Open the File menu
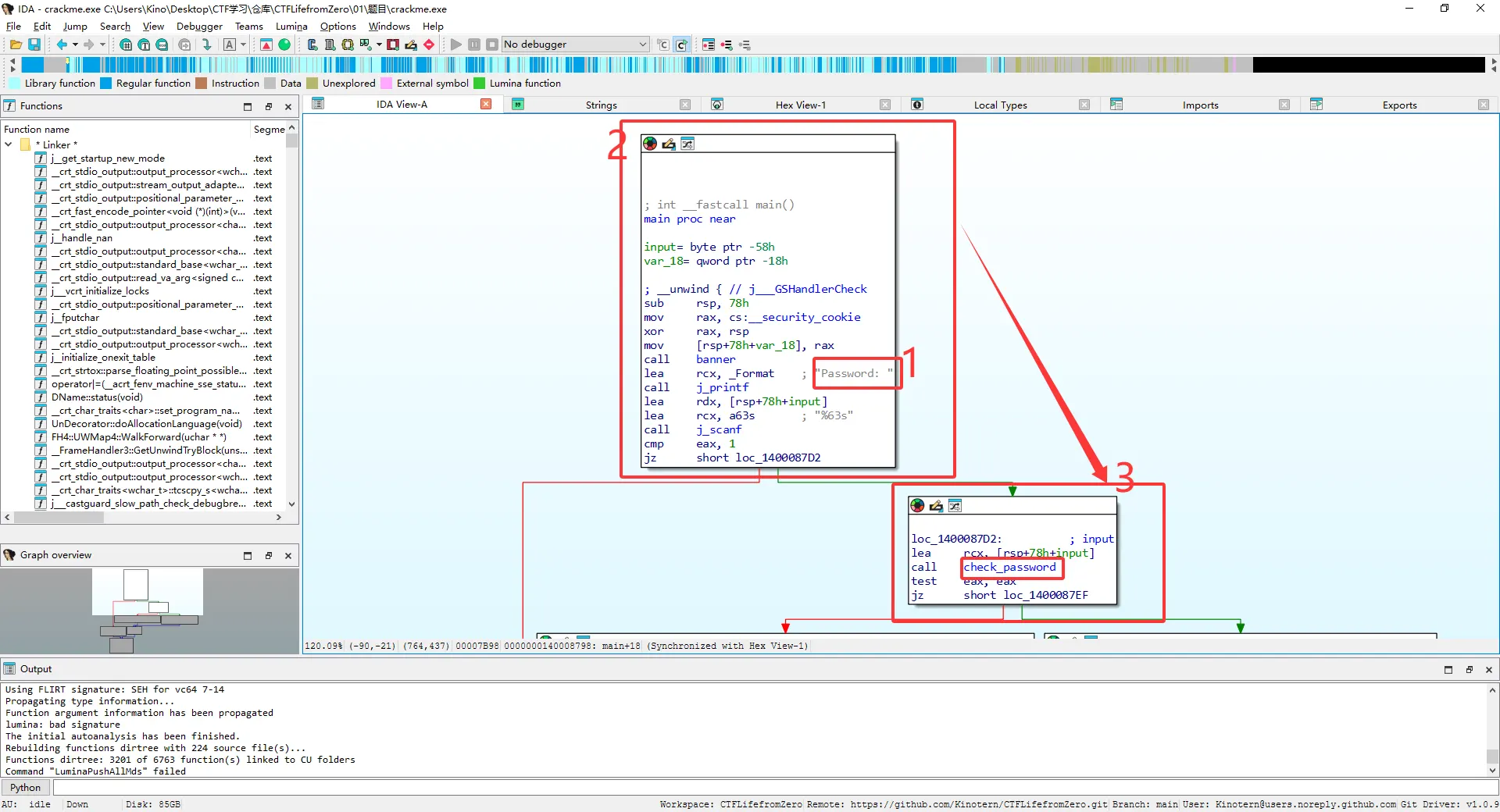The image size is (1500, 812). (13, 26)
